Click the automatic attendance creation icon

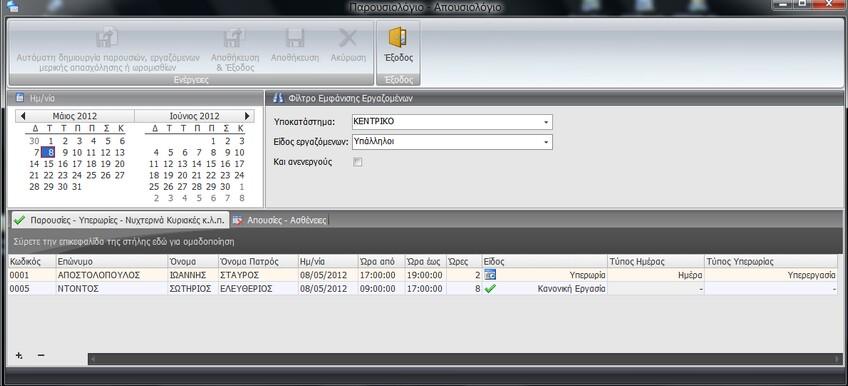point(108,38)
